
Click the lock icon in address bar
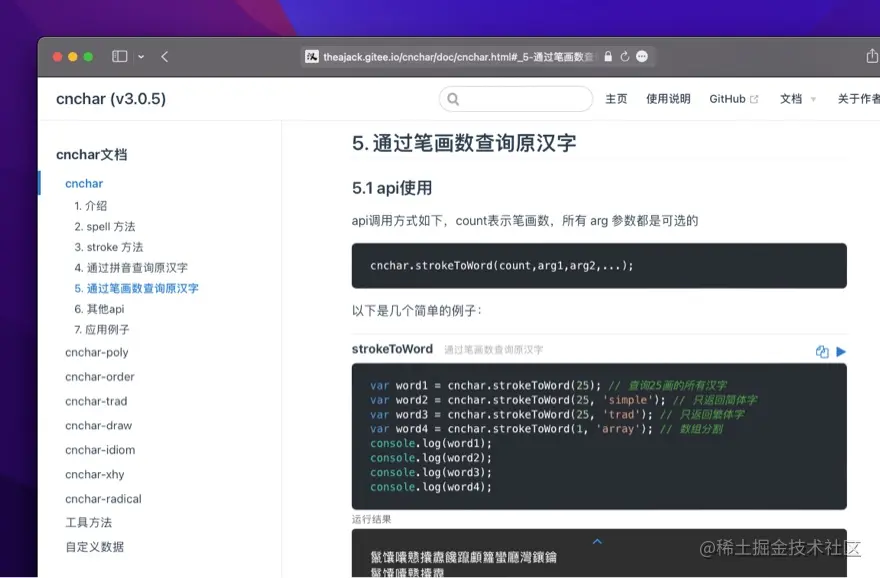click(x=608, y=57)
